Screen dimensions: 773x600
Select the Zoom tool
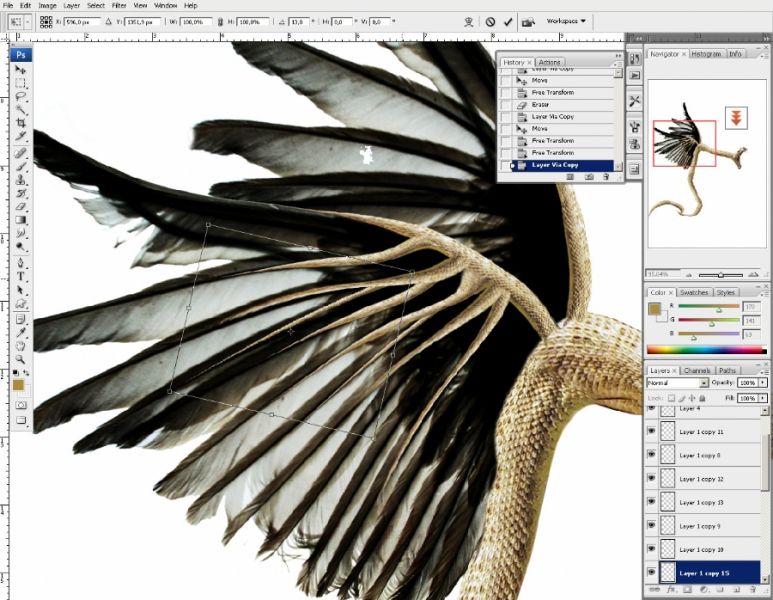tap(21, 359)
